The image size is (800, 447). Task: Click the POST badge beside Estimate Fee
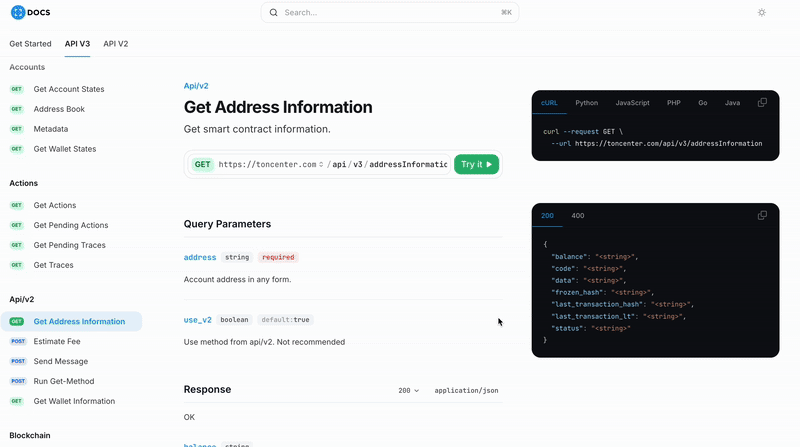(18, 341)
